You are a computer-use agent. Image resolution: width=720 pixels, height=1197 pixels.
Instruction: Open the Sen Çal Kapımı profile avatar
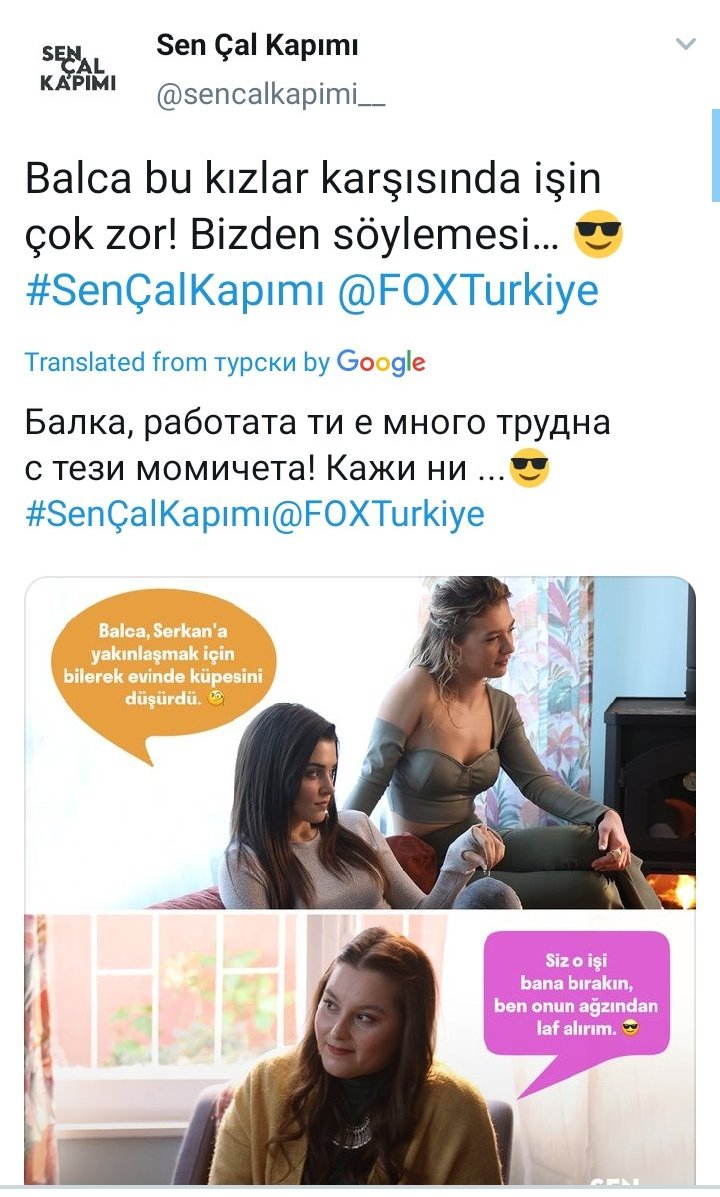tap(79, 69)
